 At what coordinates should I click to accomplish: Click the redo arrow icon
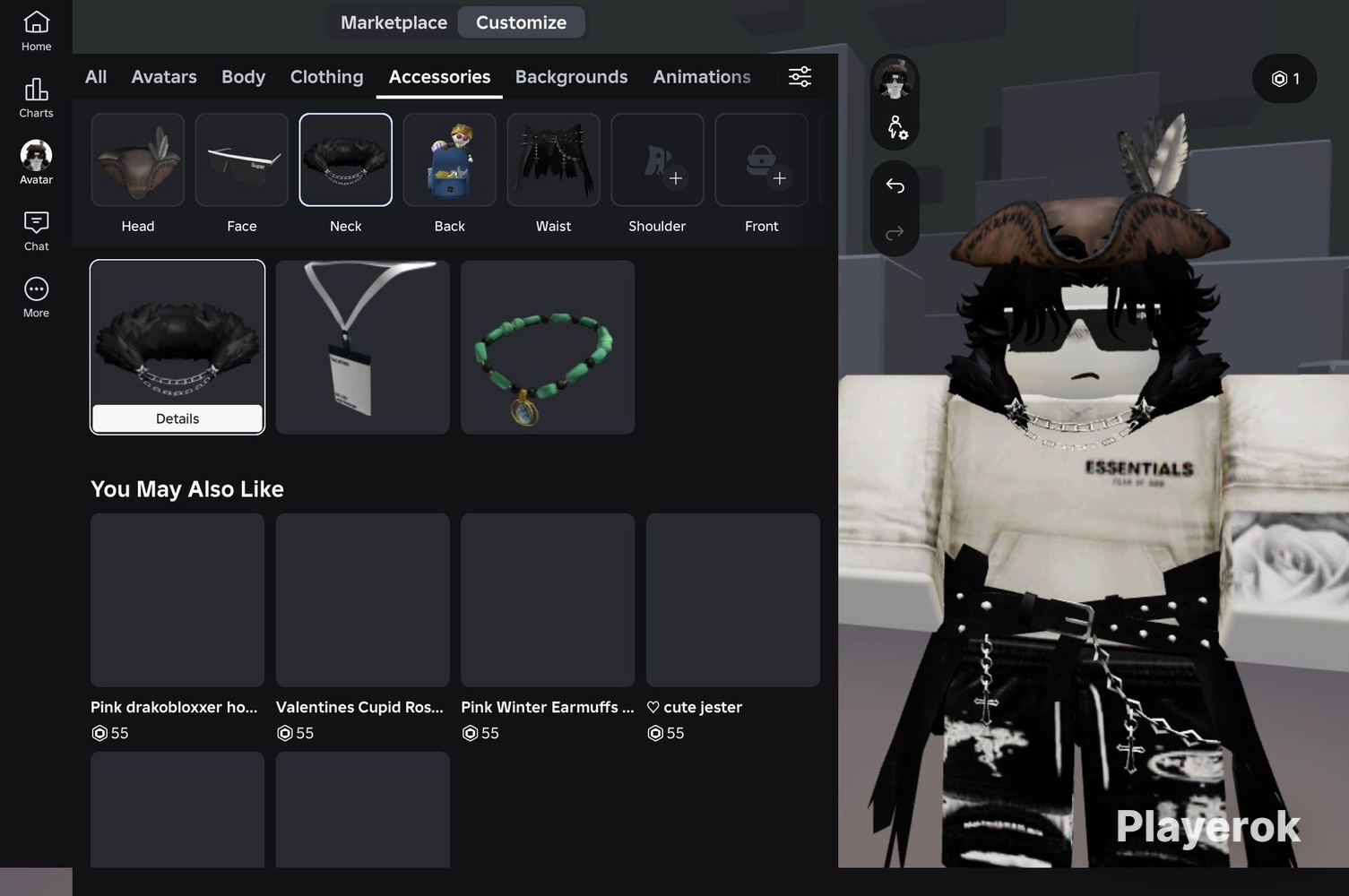[895, 233]
